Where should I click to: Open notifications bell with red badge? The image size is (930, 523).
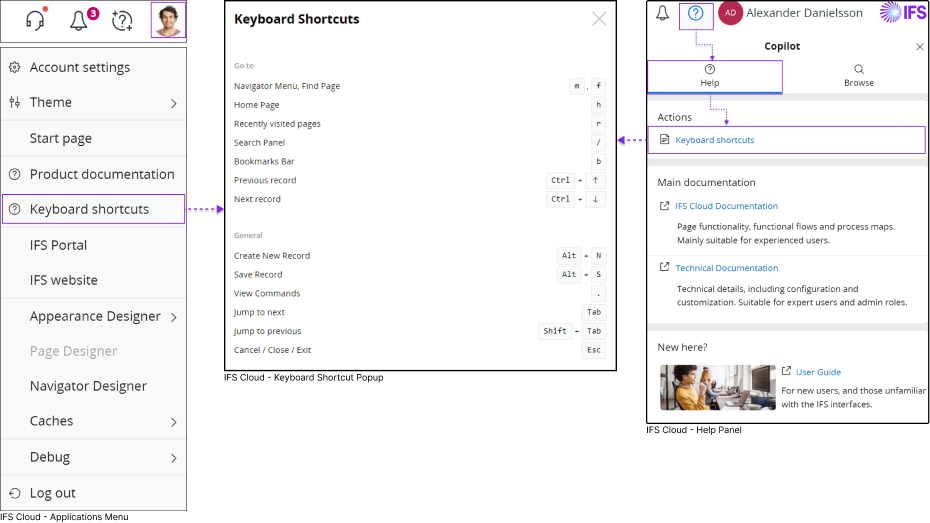pos(80,20)
